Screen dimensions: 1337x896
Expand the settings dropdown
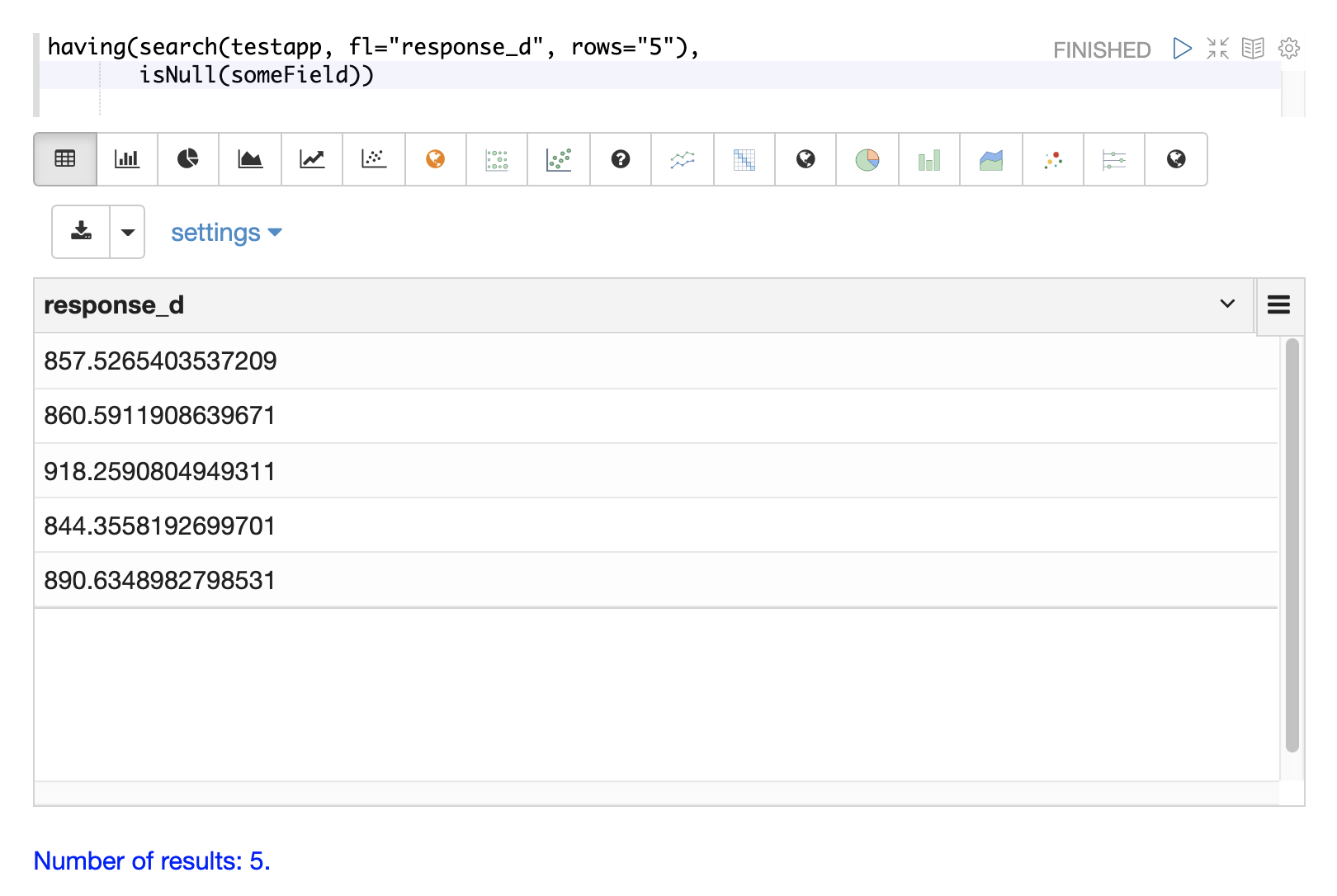pos(226,233)
